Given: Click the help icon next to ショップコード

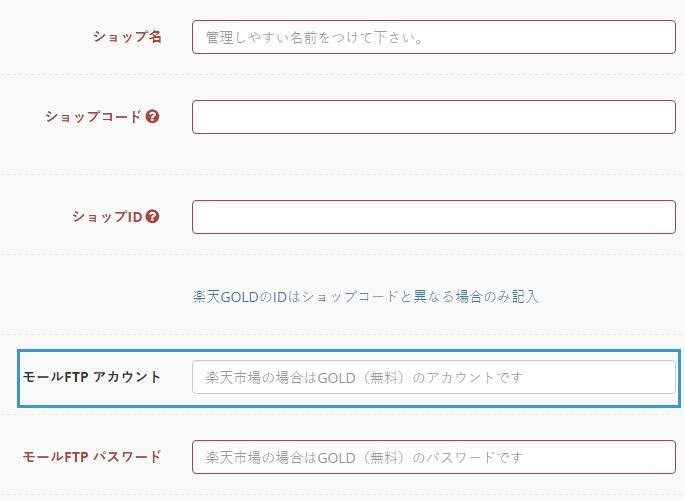Looking at the screenshot, I should (x=152, y=117).
